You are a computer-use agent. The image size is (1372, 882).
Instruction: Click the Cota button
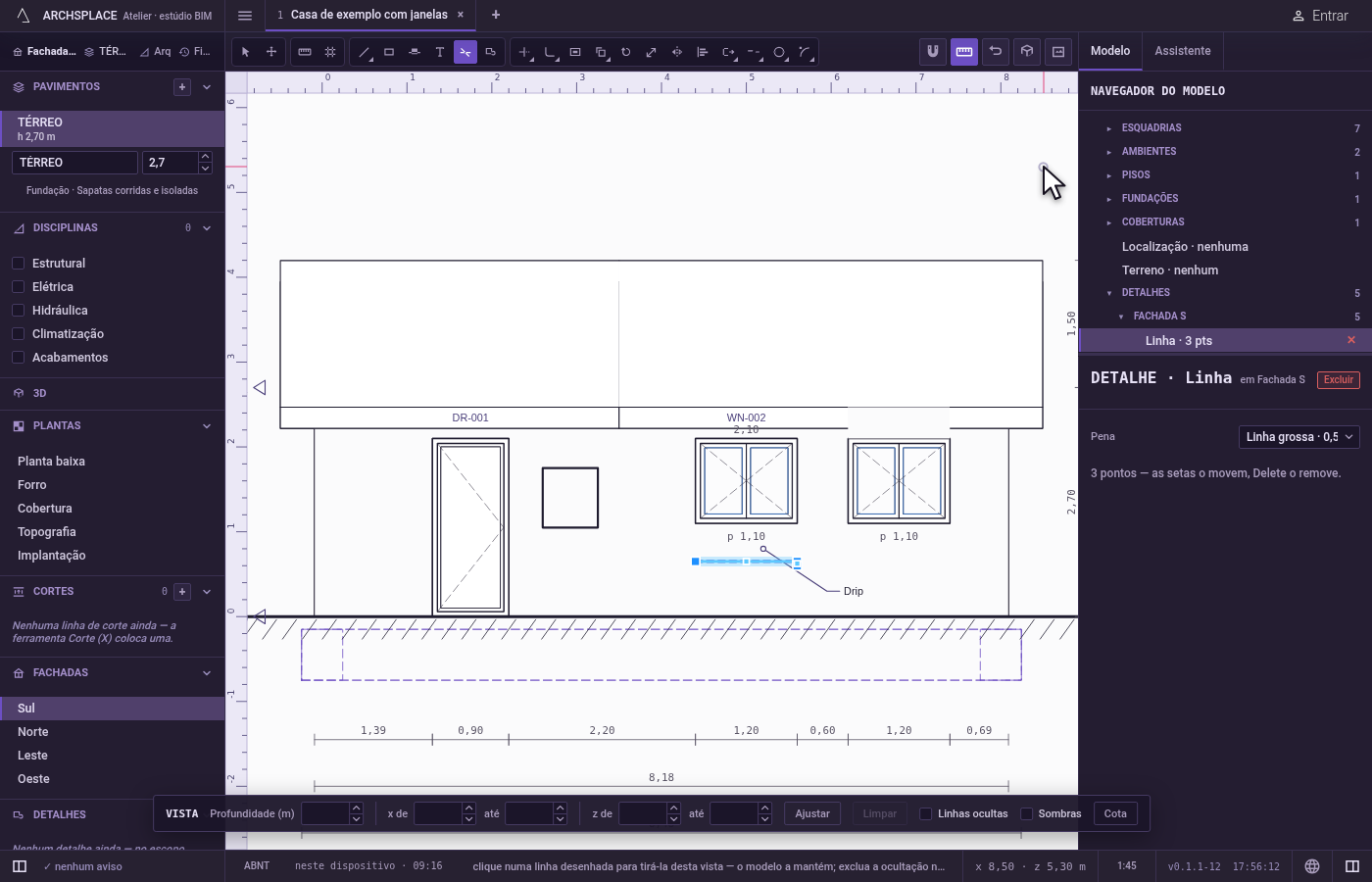pyautogui.click(x=1115, y=813)
